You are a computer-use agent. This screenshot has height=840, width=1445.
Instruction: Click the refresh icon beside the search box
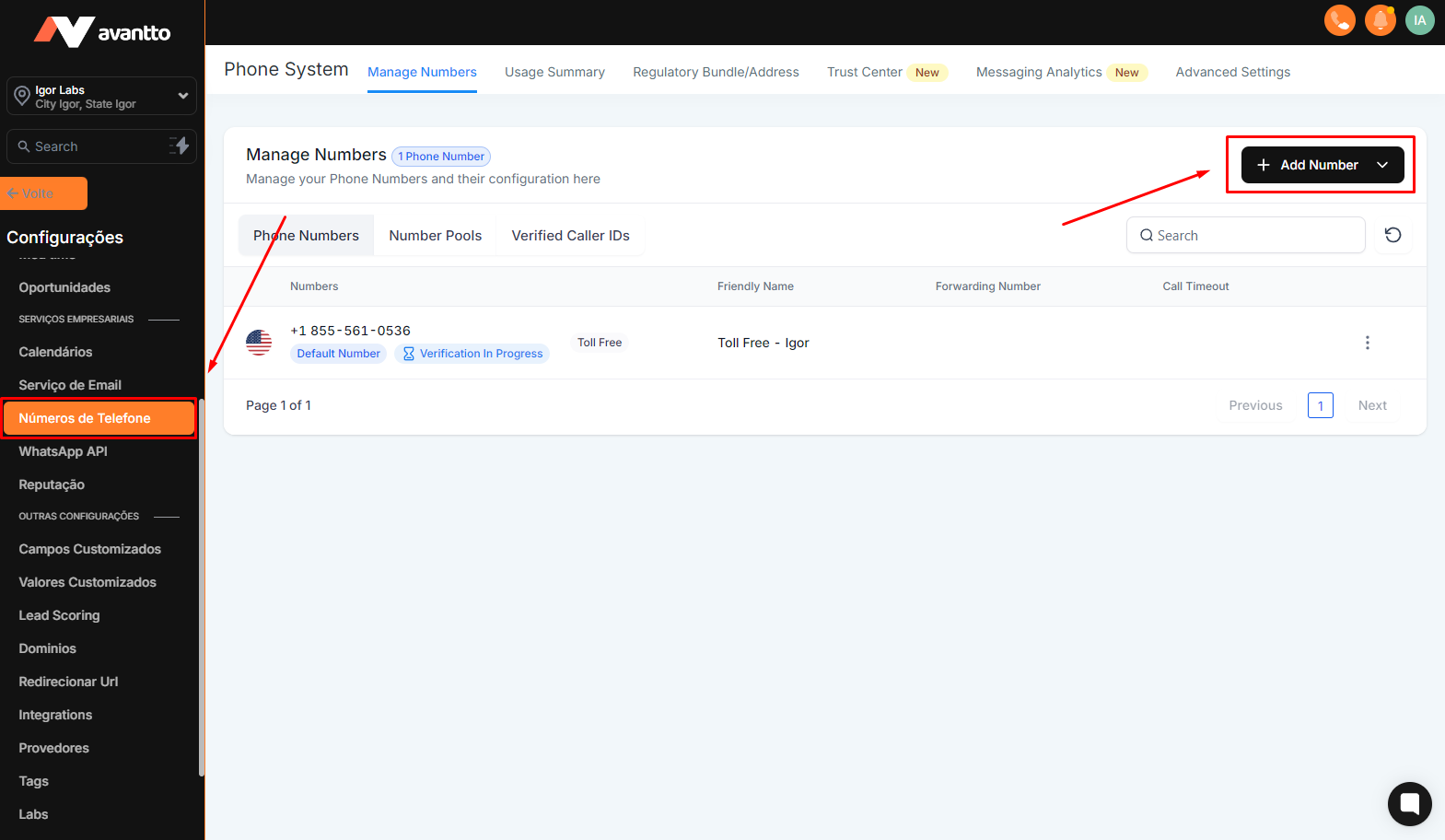pos(1393,235)
